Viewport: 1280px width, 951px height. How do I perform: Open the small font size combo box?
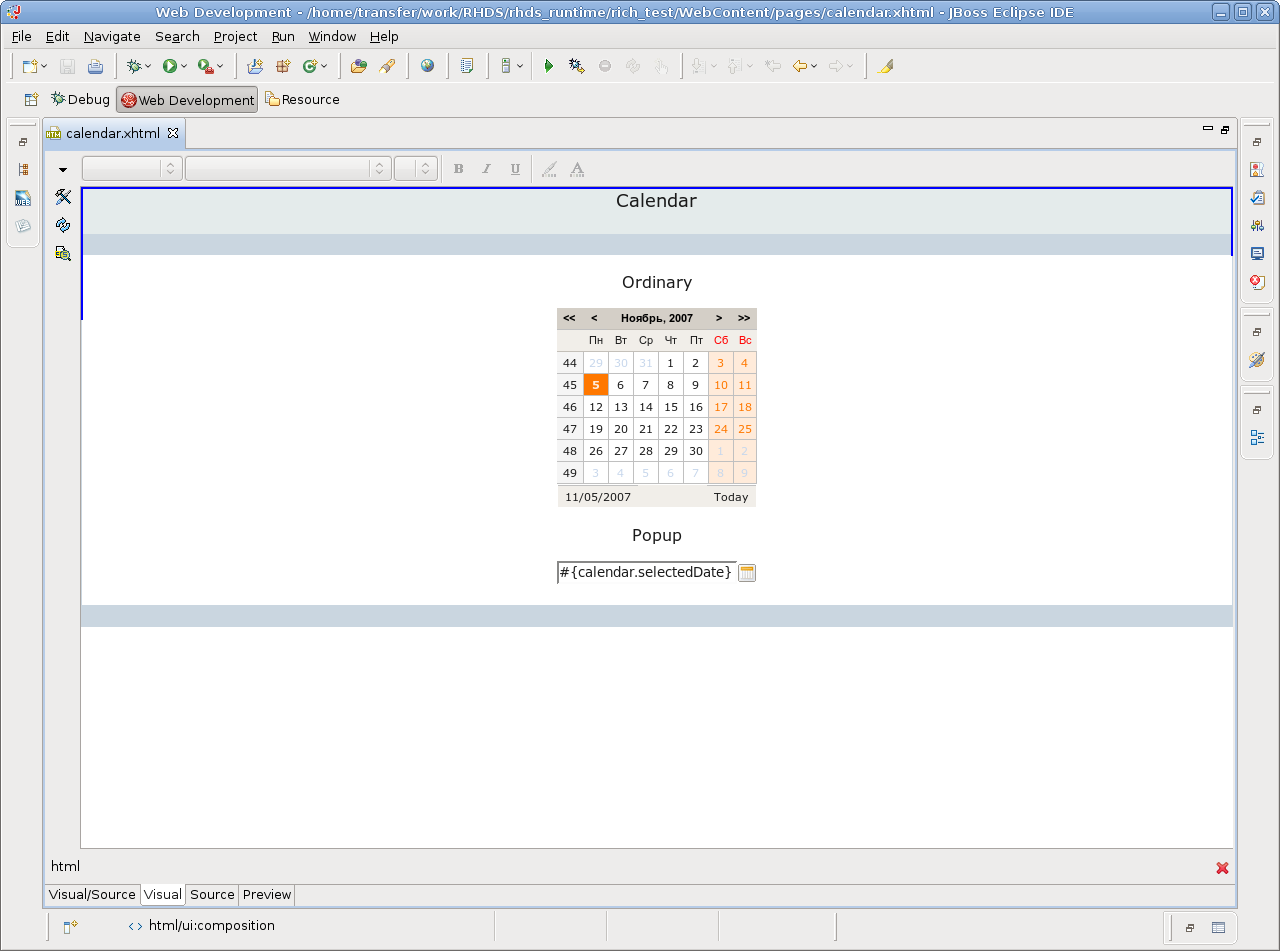tap(415, 169)
